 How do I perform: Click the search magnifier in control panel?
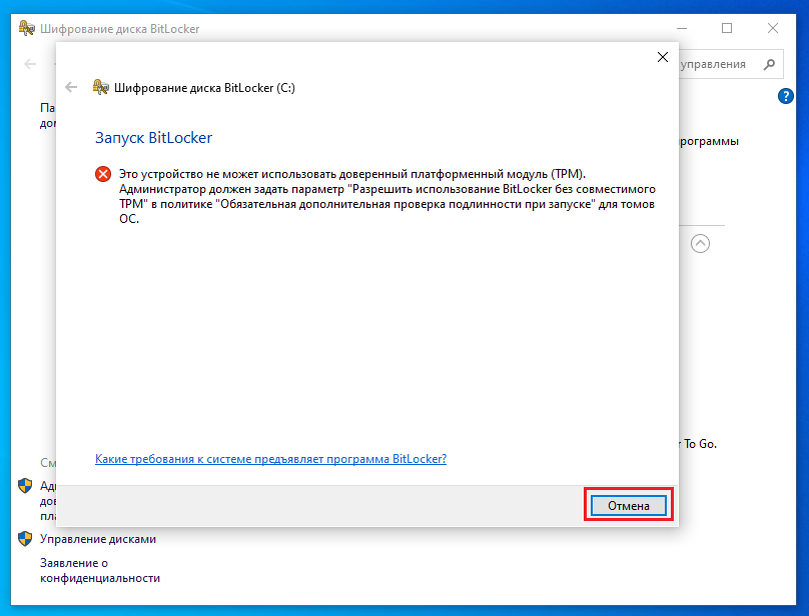click(769, 64)
